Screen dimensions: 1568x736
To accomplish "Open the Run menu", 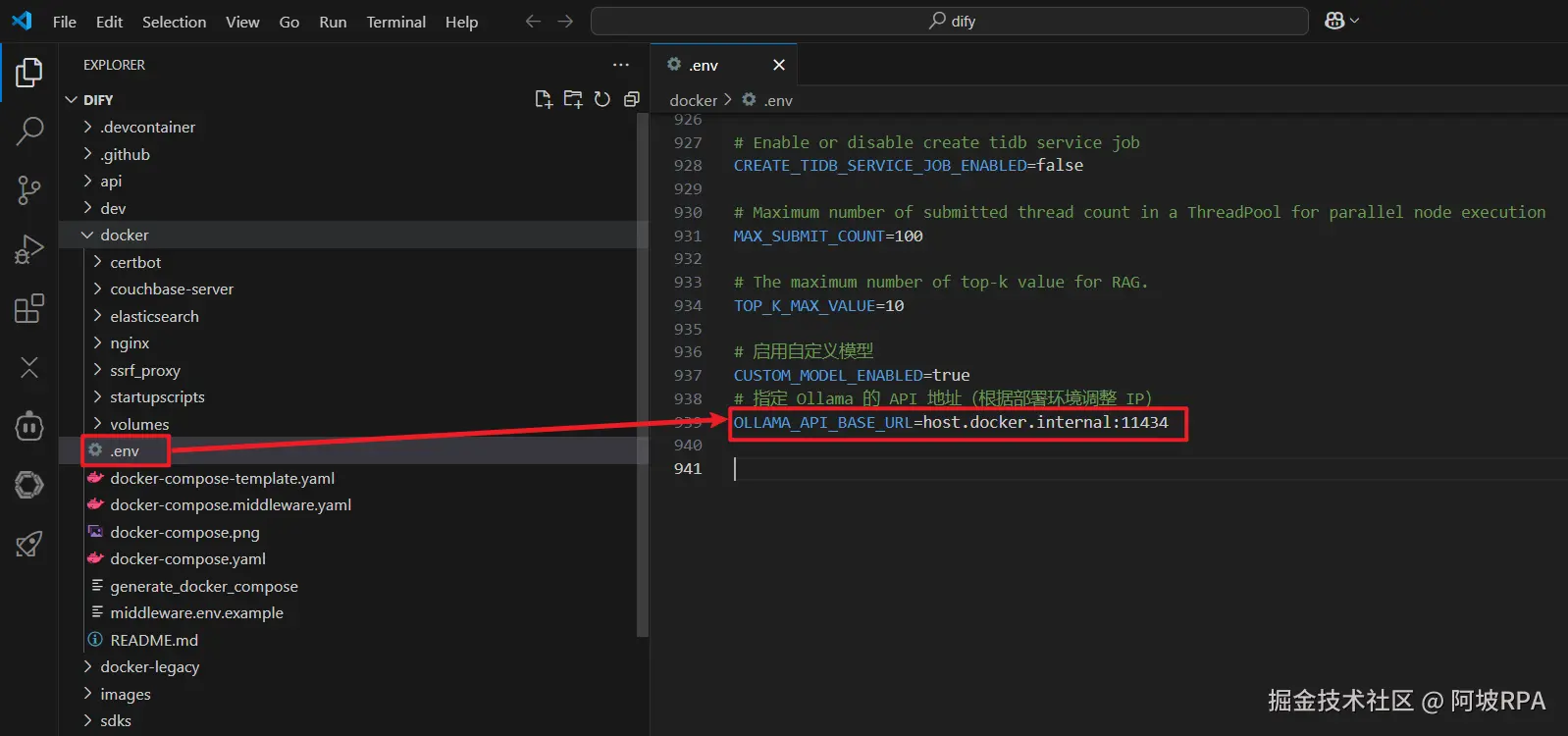I will [333, 22].
